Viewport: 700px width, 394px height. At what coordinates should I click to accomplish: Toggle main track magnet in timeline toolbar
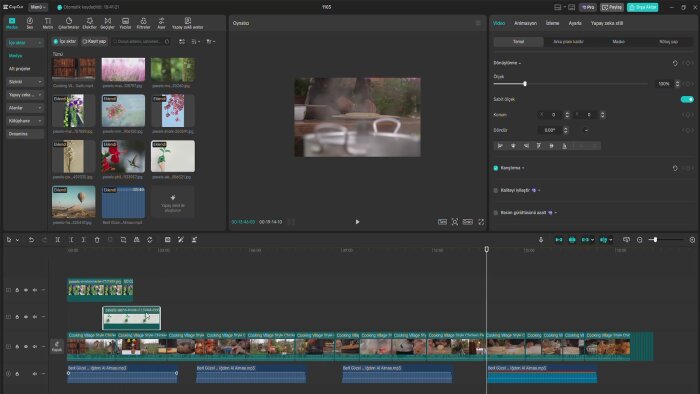coord(559,240)
